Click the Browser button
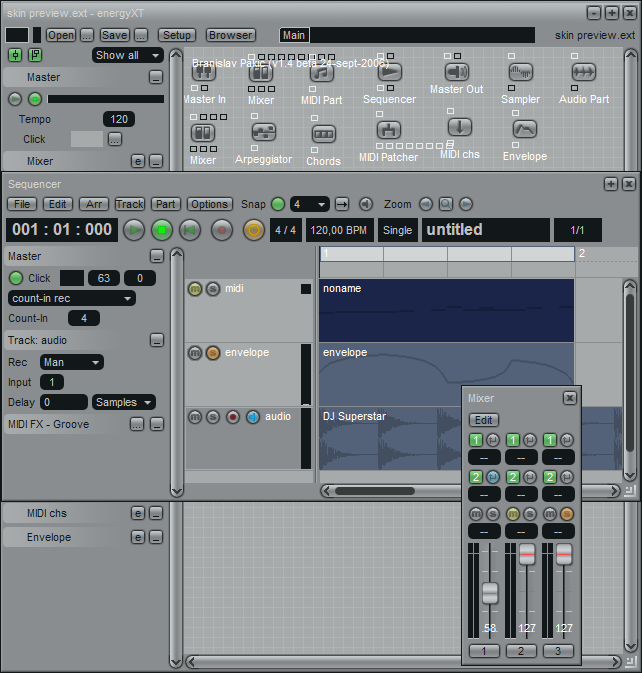Viewport: 642px width, 673px height. pos(230,35)
